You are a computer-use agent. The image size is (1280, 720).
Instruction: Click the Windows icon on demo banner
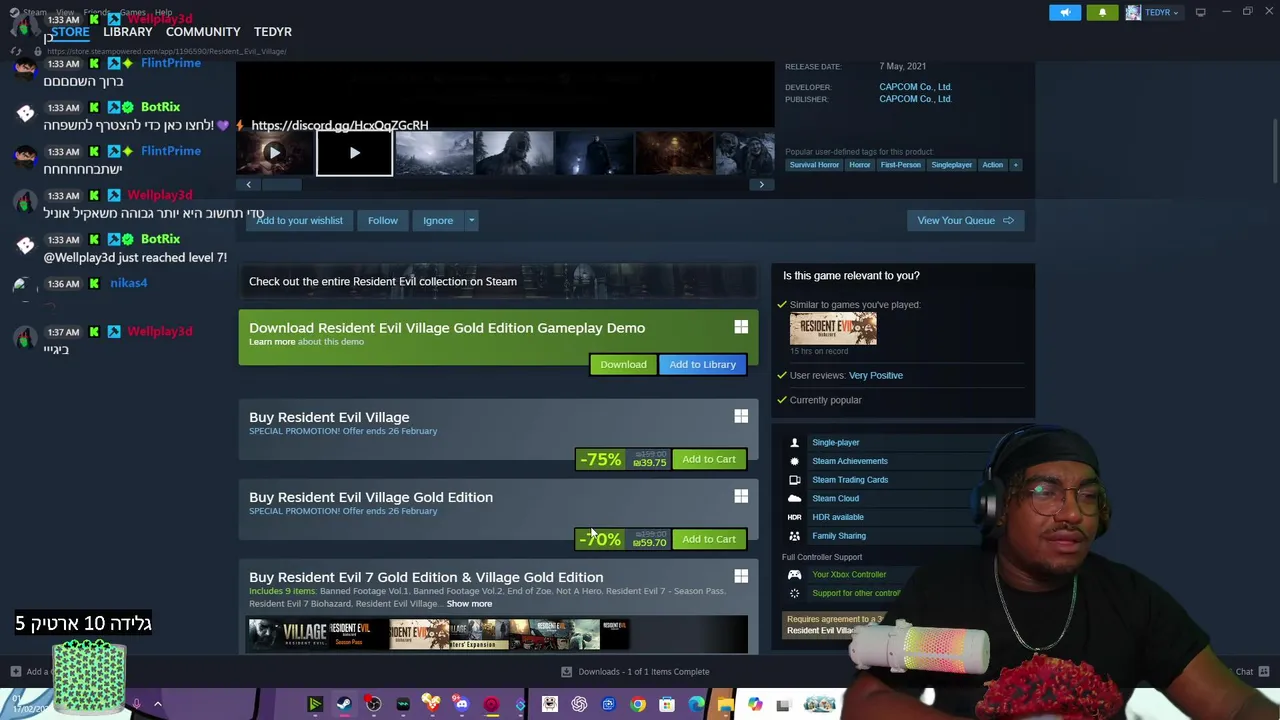click(x=741, y=327)
